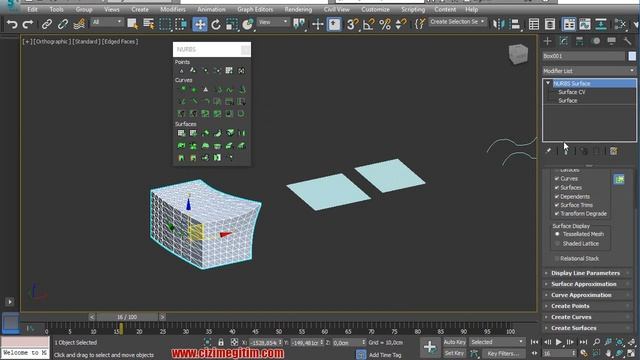Activate the Select Object tool

coord(132,24)
